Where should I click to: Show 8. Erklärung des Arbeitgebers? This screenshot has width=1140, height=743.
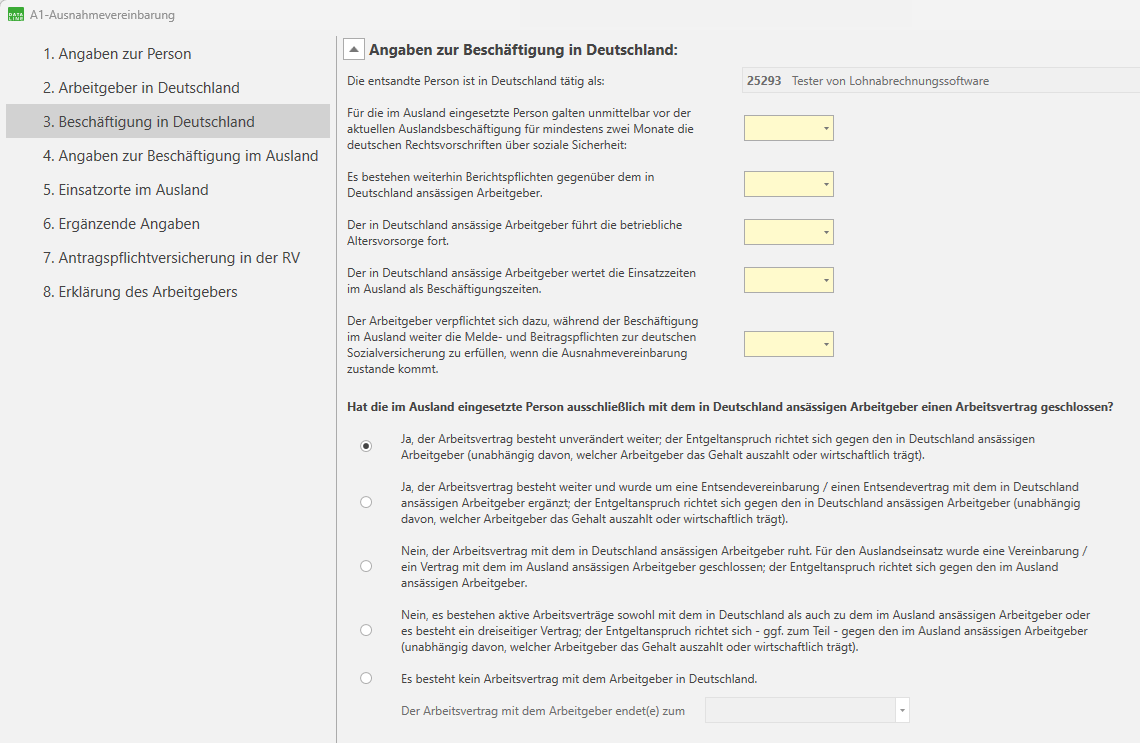(x=148, y=292)
